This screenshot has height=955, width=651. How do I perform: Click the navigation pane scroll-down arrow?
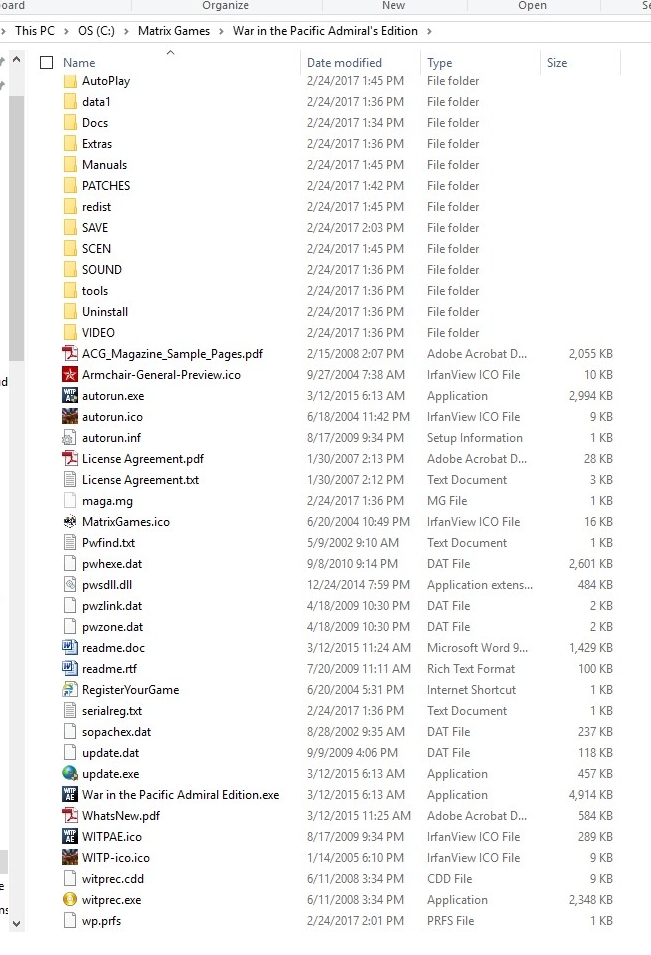click(x=16, y=924)
